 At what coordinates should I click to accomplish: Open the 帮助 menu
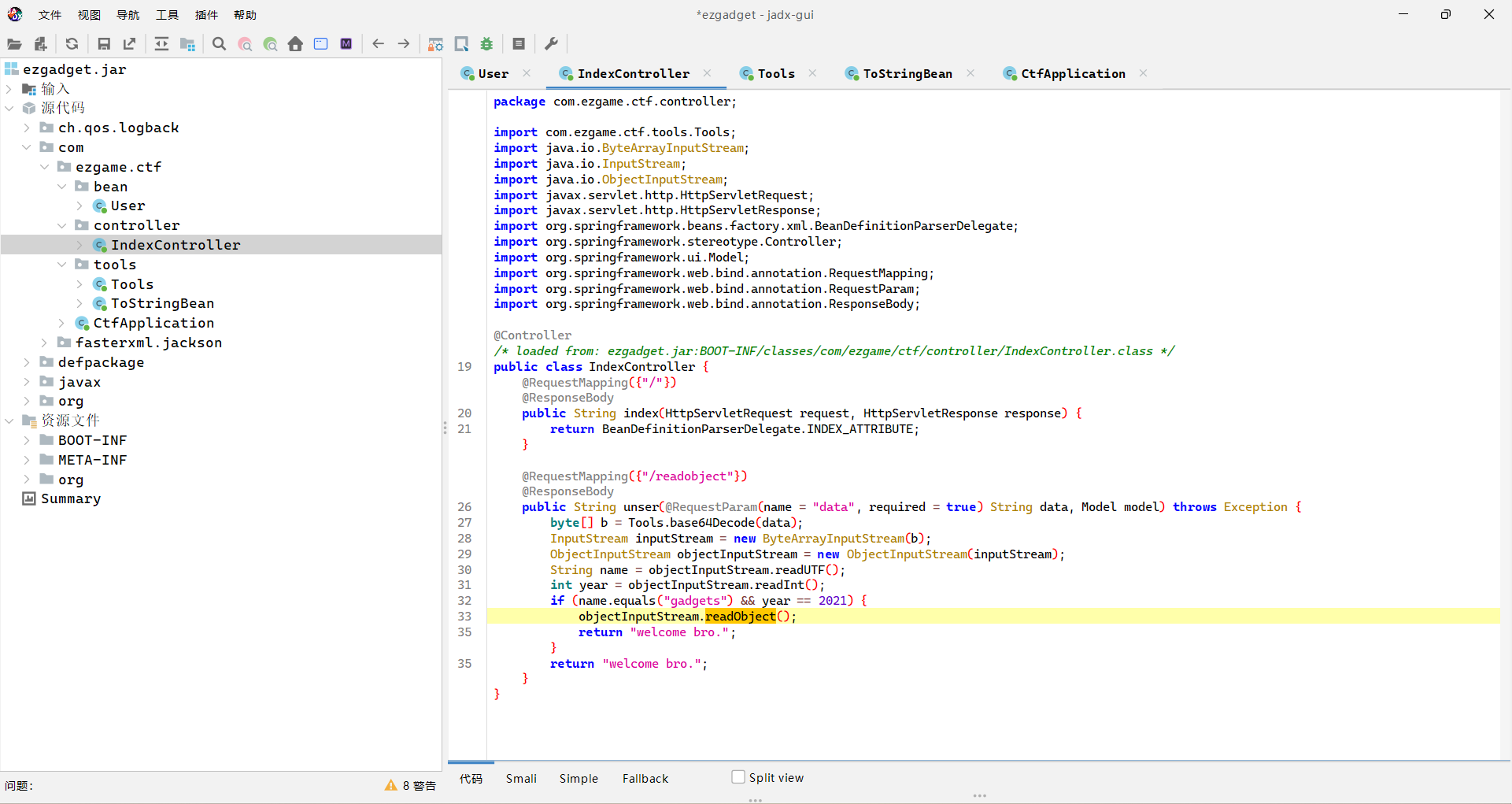[x=246, y=15]
